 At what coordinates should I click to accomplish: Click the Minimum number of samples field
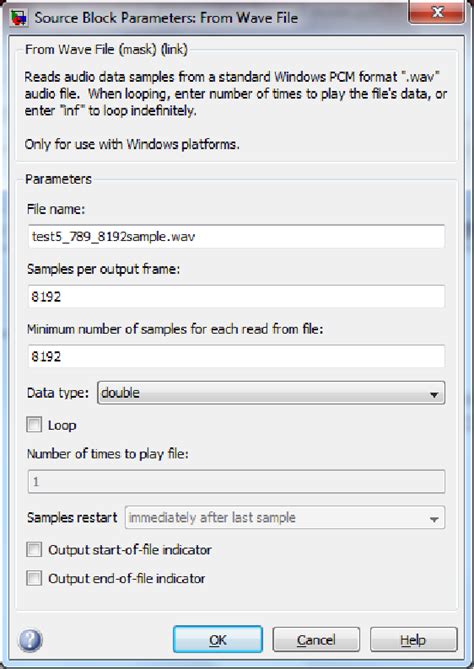point(236,356)
